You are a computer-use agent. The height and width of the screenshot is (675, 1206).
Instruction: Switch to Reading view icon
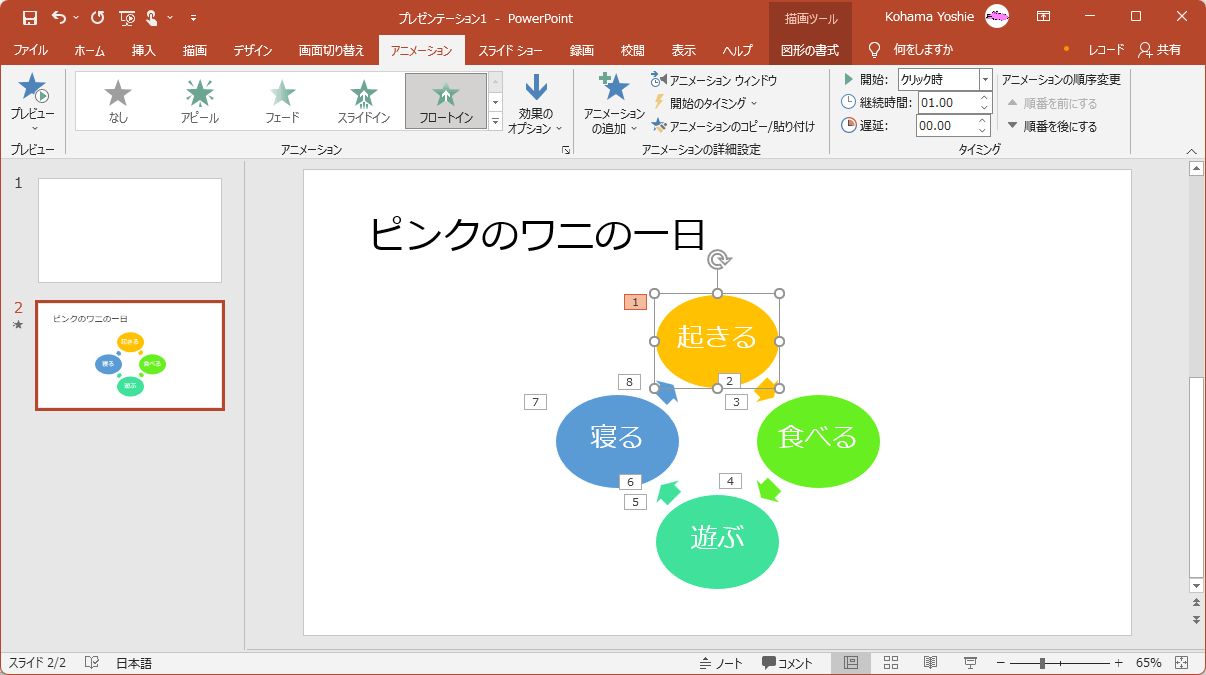[x=930, y=663]
